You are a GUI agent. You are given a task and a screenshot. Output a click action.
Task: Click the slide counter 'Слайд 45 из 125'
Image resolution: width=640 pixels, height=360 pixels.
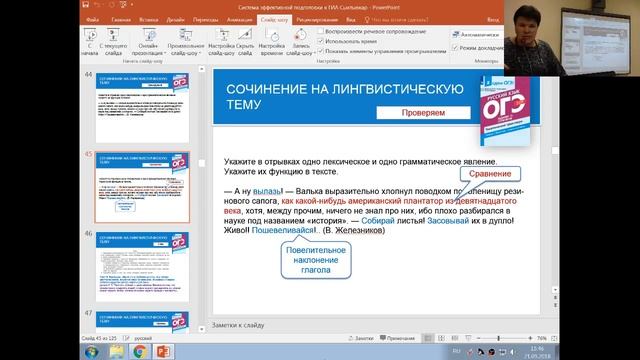(x=99, y=338)
